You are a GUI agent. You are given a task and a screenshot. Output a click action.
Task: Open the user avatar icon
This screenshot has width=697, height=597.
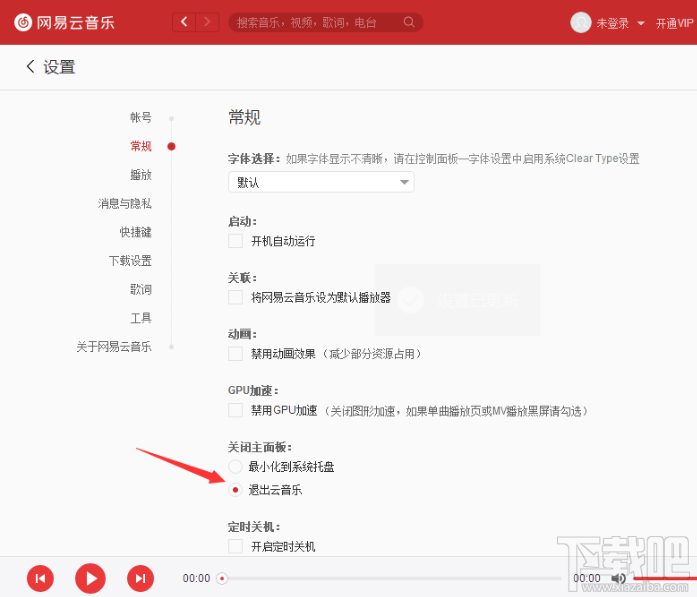point(581,22)
